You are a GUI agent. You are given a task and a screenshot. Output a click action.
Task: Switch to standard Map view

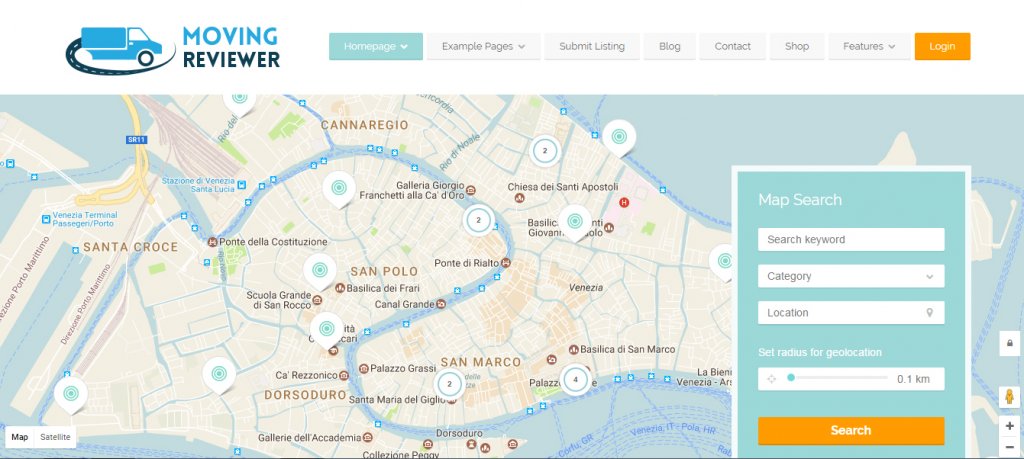(x=20, y=437)
